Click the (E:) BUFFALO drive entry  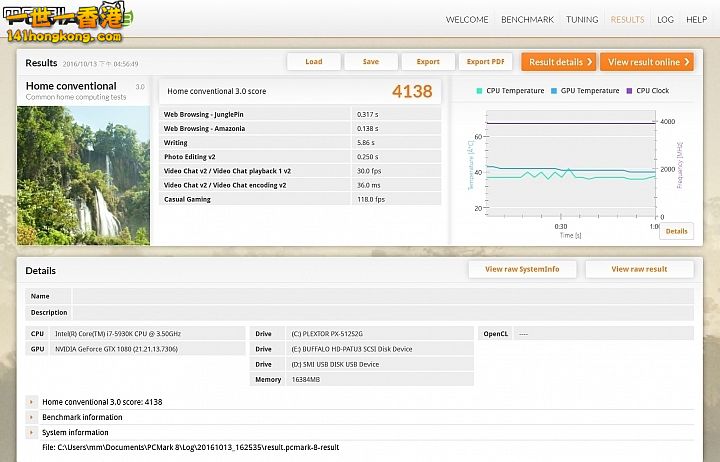coord(352,349)
